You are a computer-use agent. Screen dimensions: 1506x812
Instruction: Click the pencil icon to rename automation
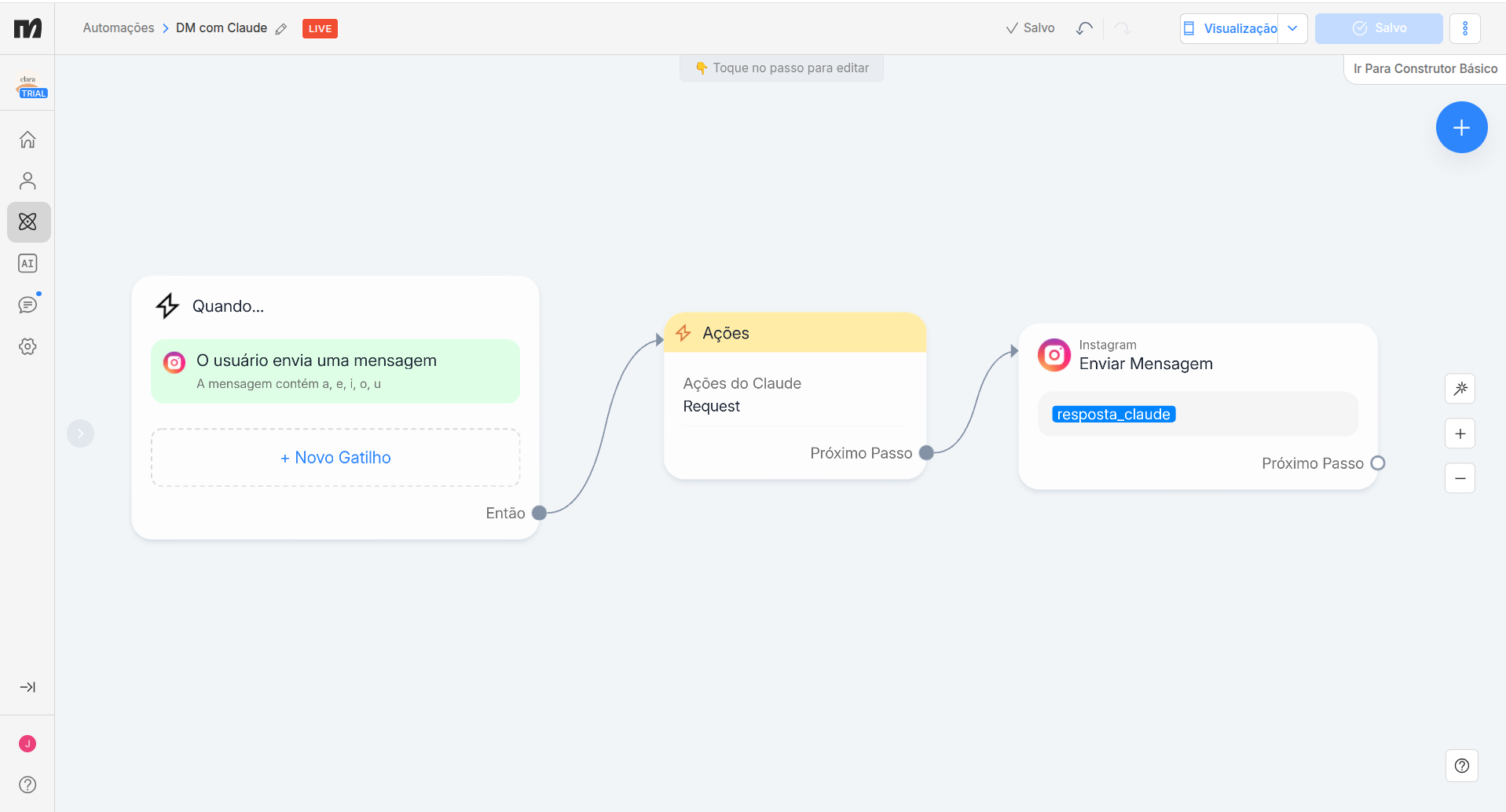281,29
